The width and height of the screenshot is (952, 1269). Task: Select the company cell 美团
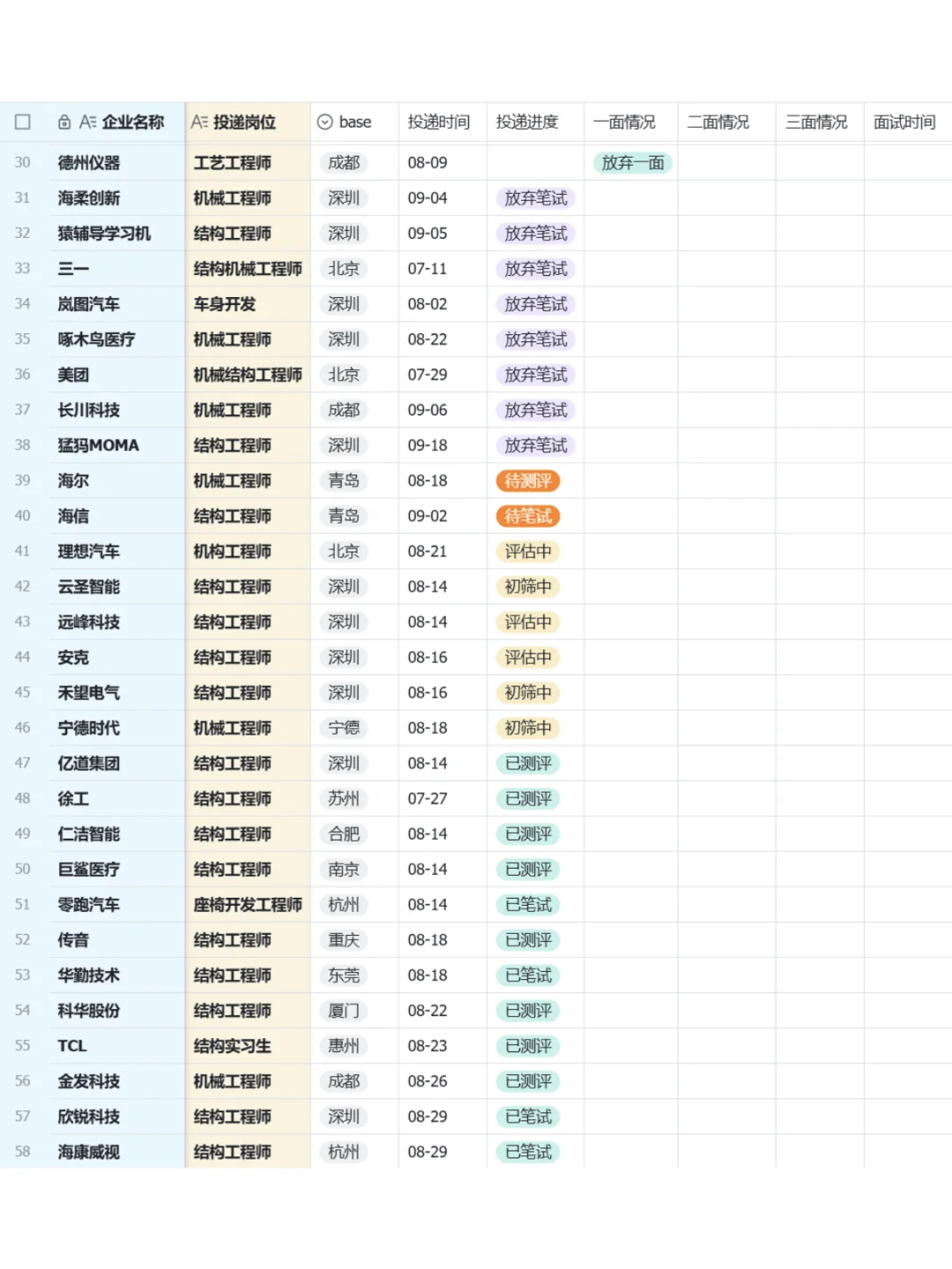pos(116,375)
